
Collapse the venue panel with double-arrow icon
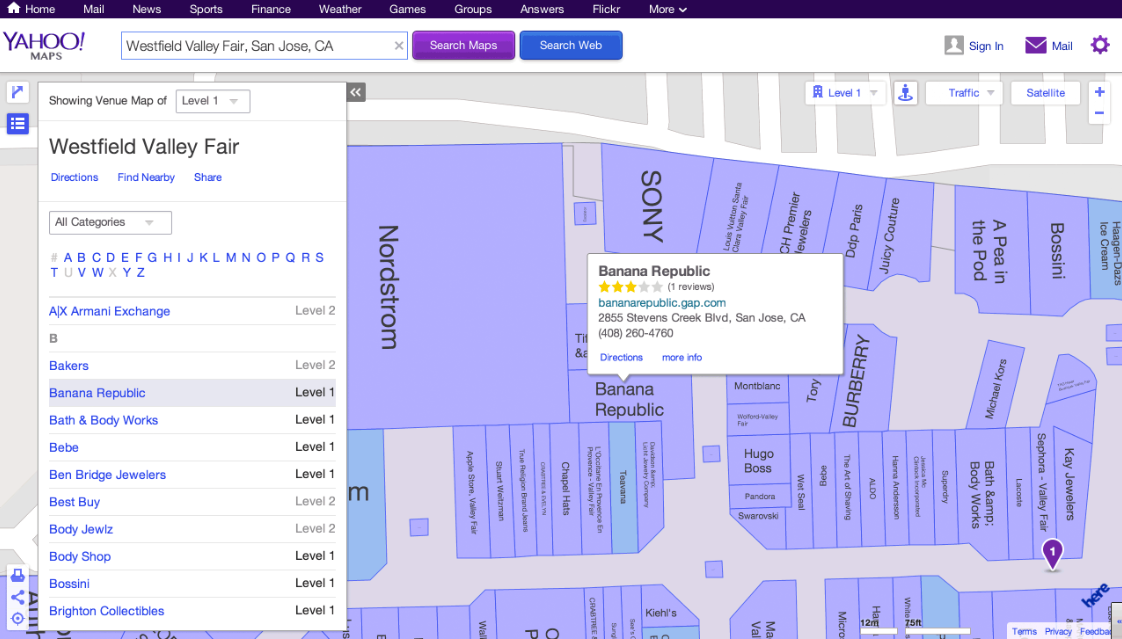tap(356, 92)
